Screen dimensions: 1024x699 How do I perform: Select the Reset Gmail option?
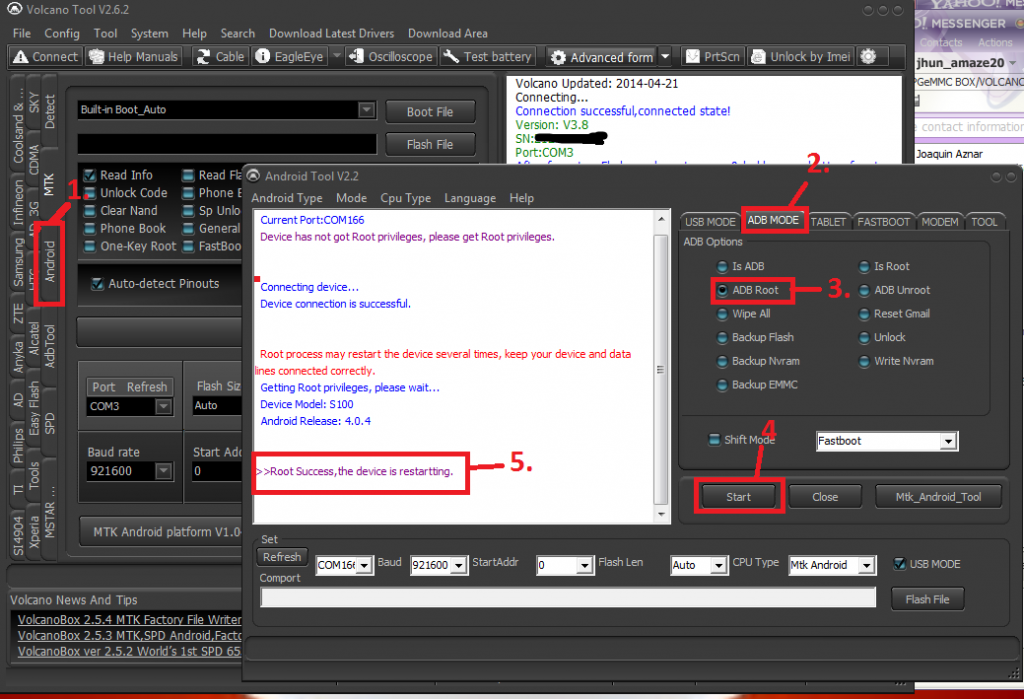(864, 314)
